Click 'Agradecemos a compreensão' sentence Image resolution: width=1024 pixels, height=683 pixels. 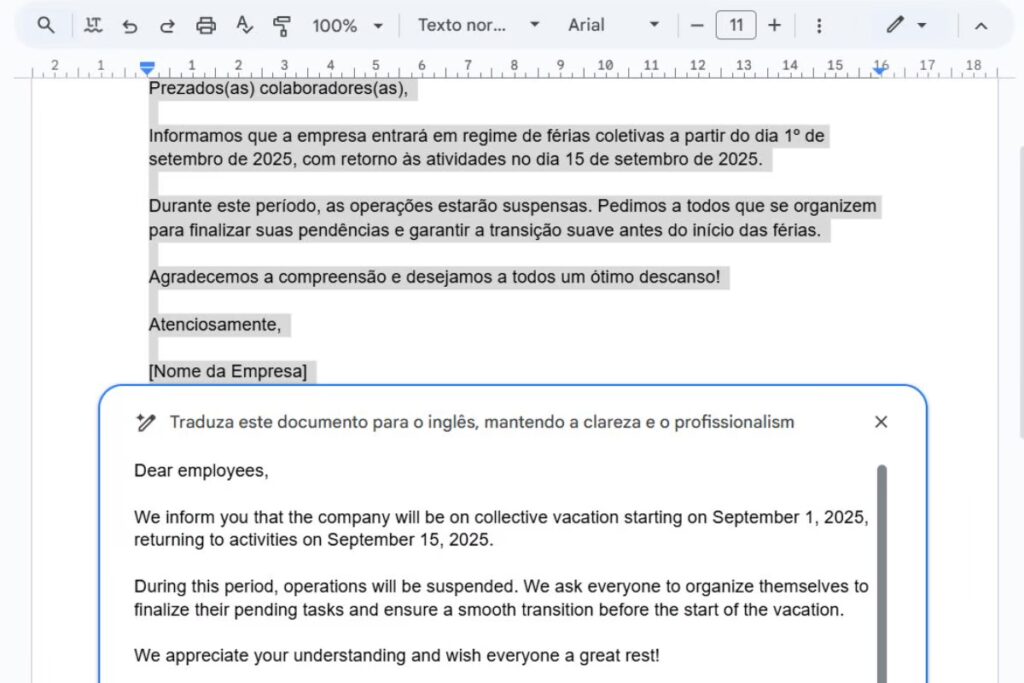click(x=434, y=277)
